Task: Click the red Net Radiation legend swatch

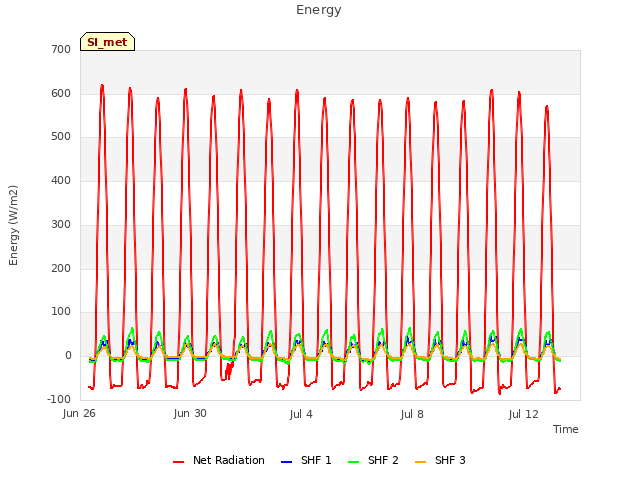Action: 178,462
